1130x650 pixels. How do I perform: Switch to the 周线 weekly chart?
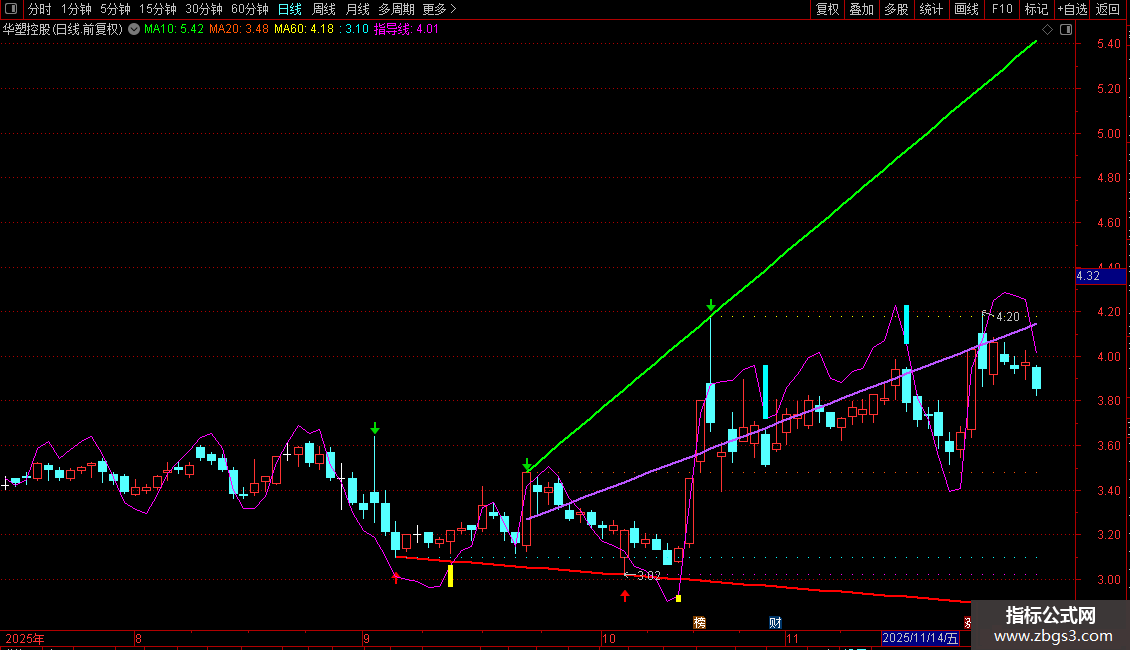click(x=324, y=9)
